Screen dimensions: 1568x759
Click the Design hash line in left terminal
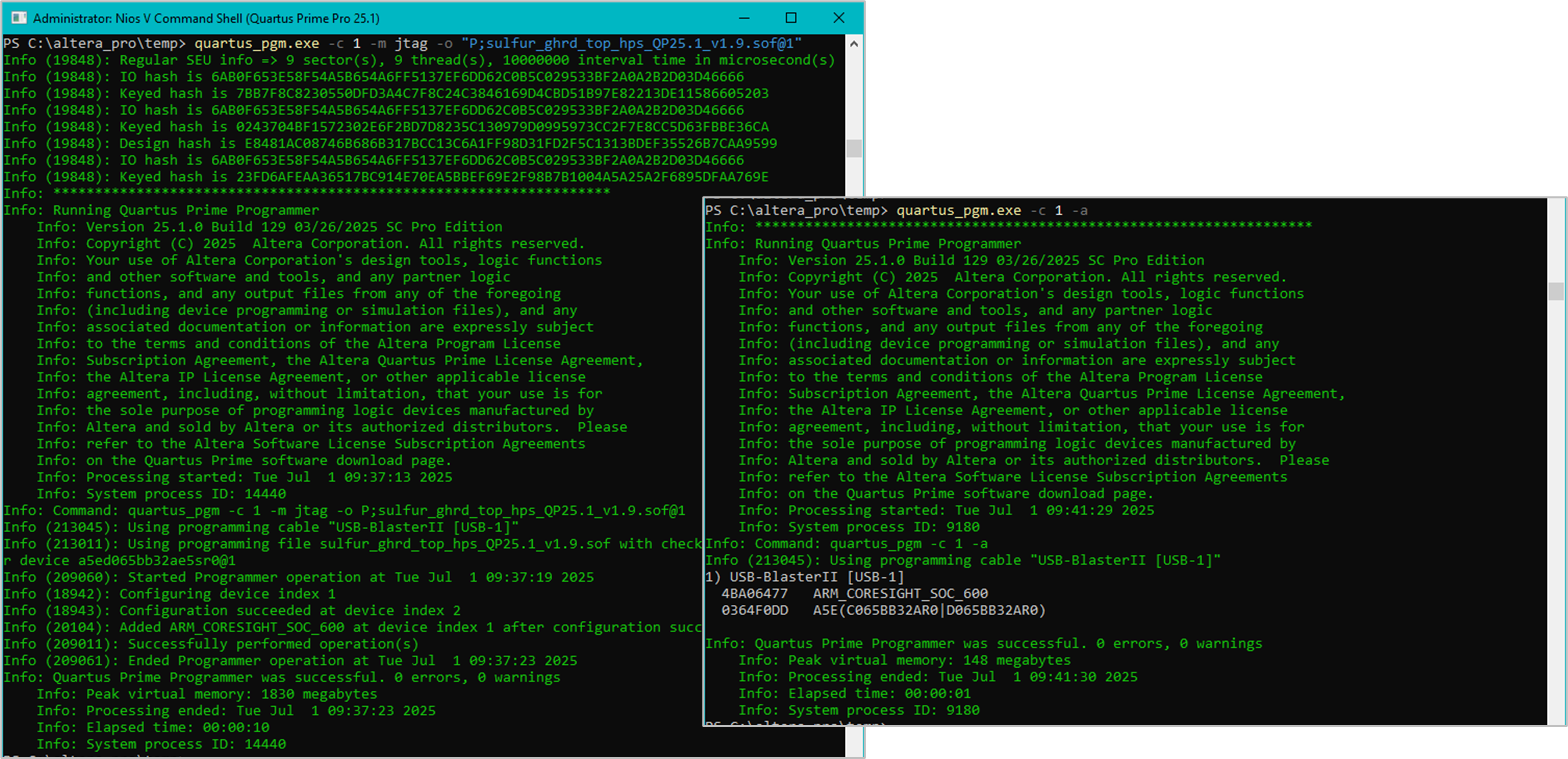coord(390,143)
